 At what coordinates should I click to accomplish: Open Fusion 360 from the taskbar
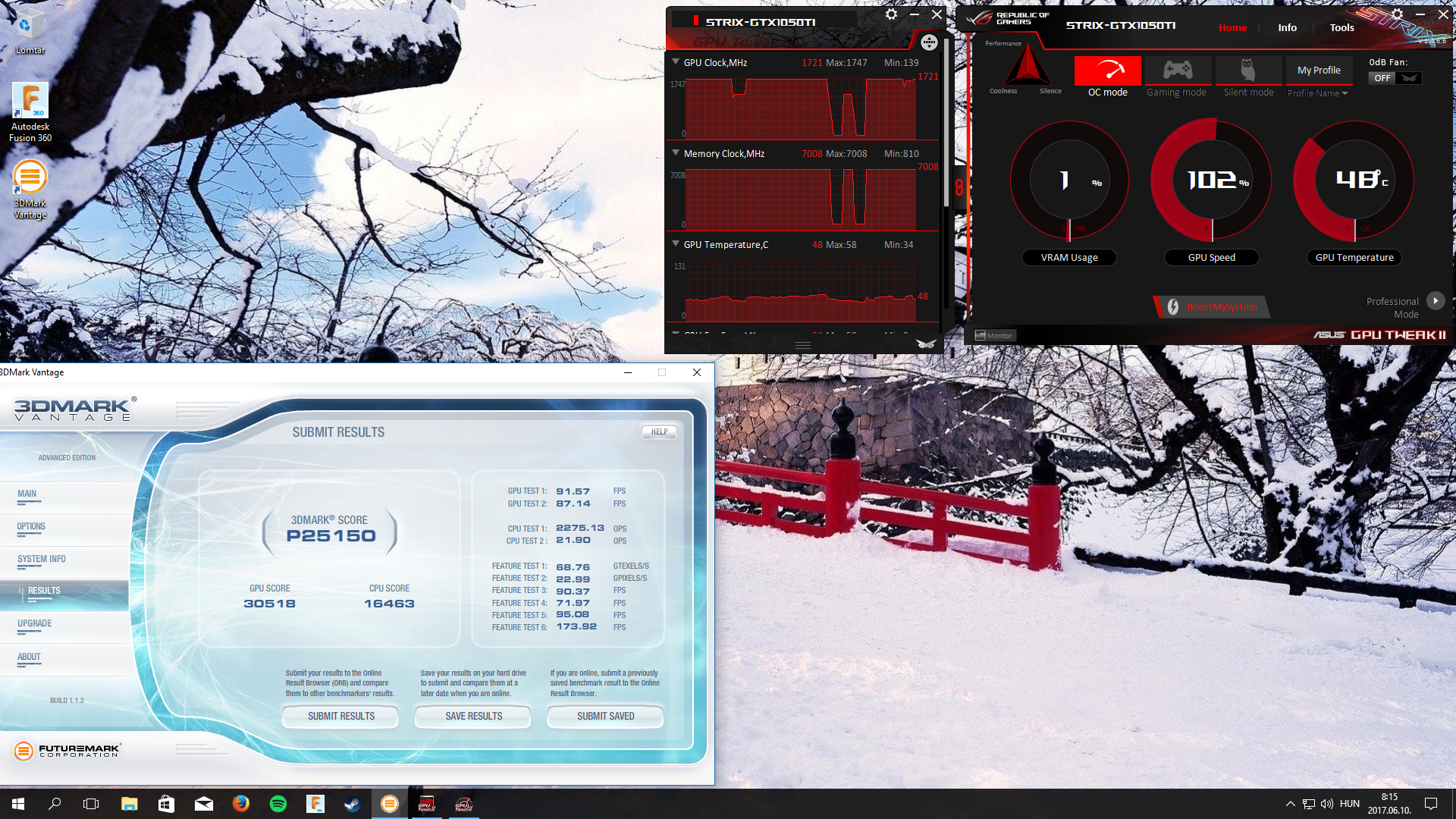pyautogui.click(x=315, y=804)
